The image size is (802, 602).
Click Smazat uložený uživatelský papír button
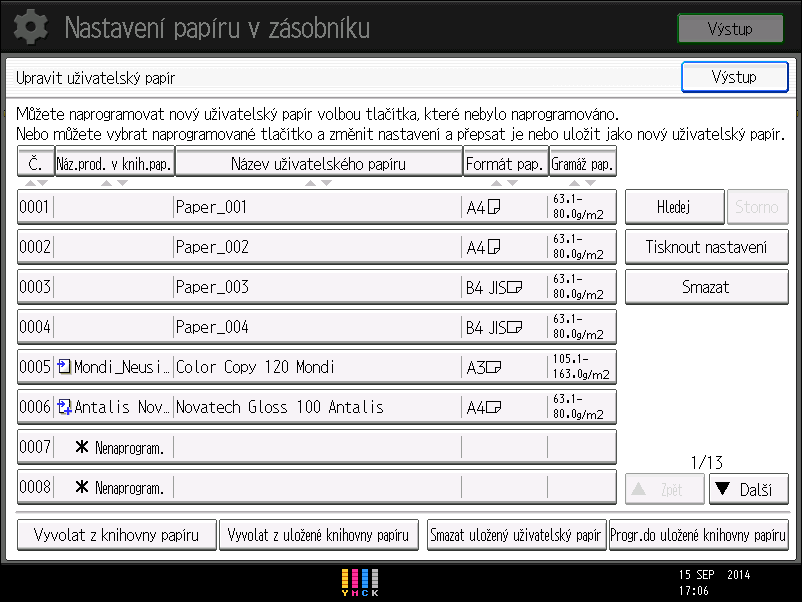coord(516,535)
